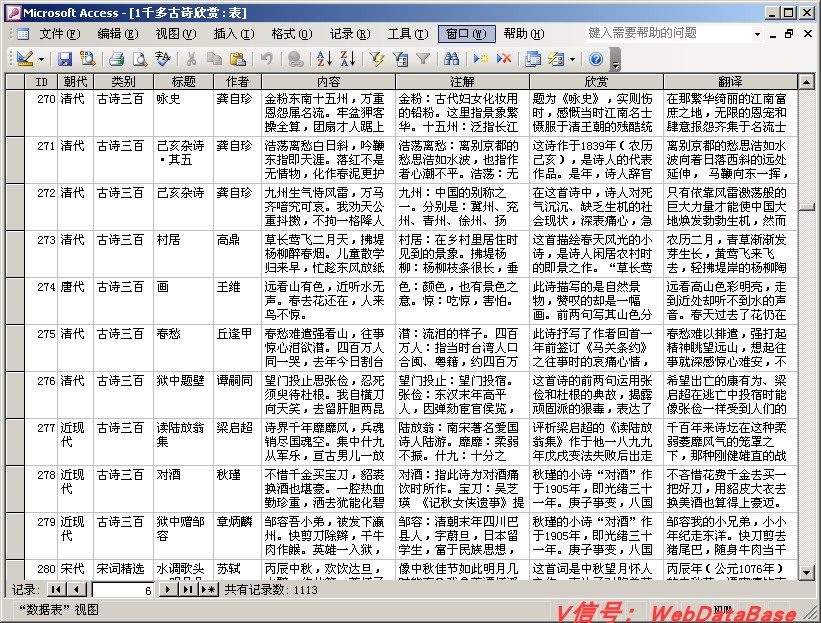
Task: Click the Spelling check icon
Action: [x=163, y=59]
